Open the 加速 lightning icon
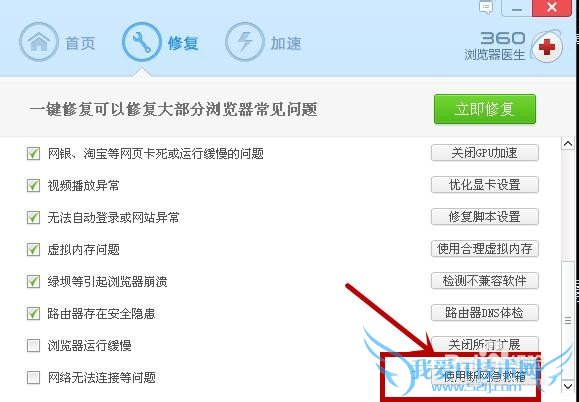 (244, 42)
